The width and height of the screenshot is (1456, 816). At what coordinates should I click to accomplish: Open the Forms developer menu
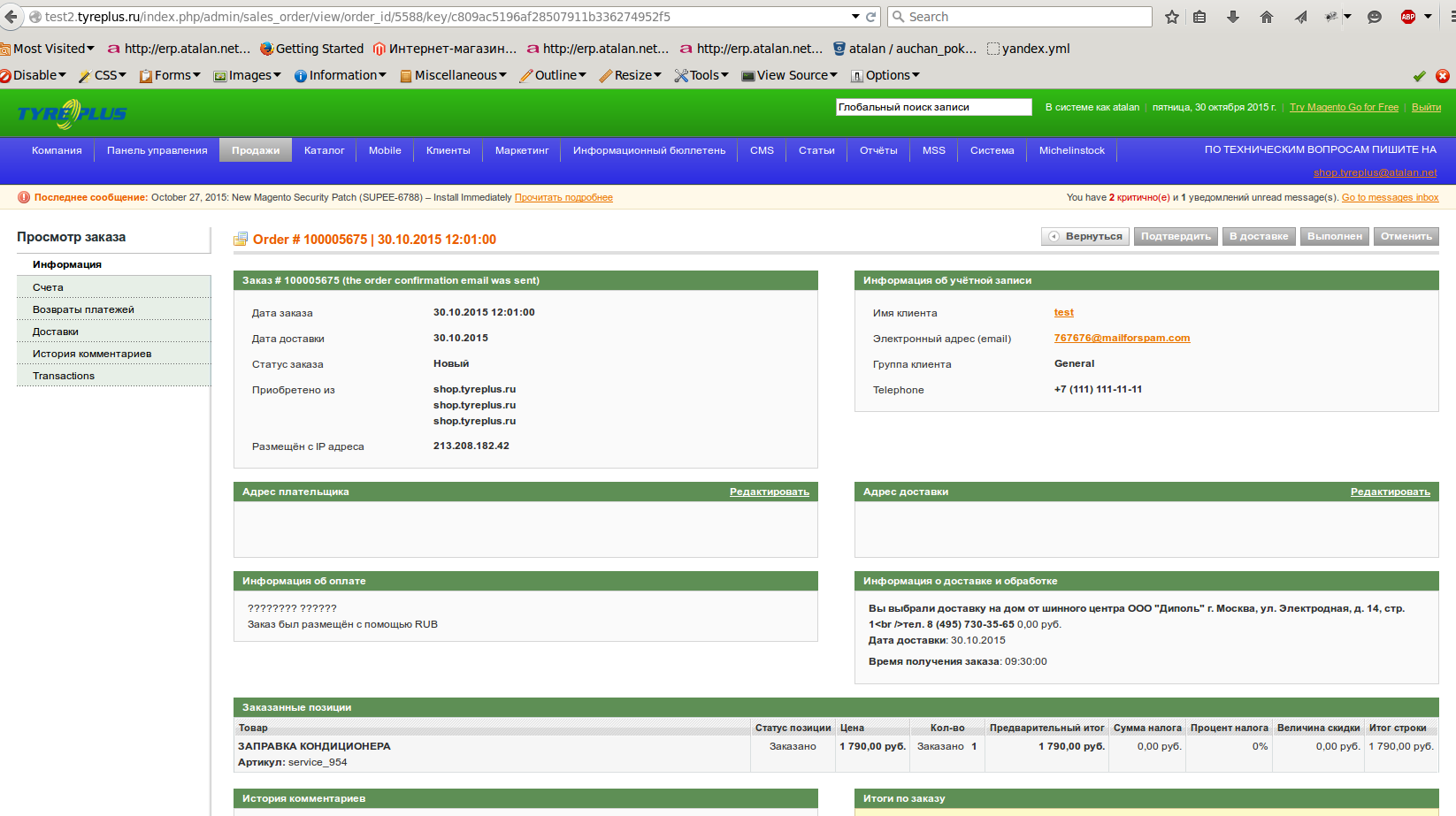pyautogui.click(x=170, y=75)
